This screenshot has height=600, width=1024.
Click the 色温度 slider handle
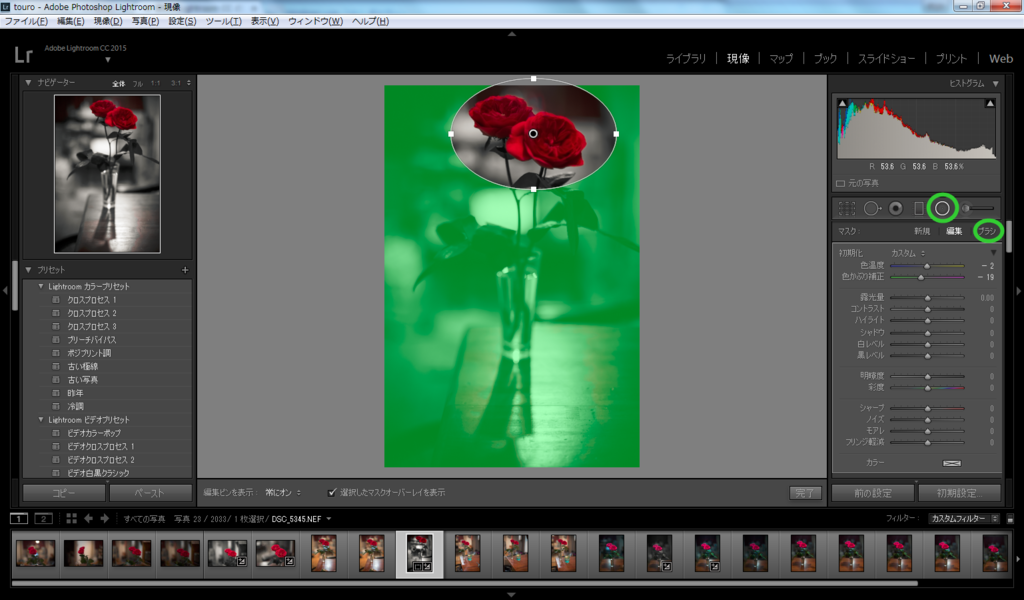927,266
